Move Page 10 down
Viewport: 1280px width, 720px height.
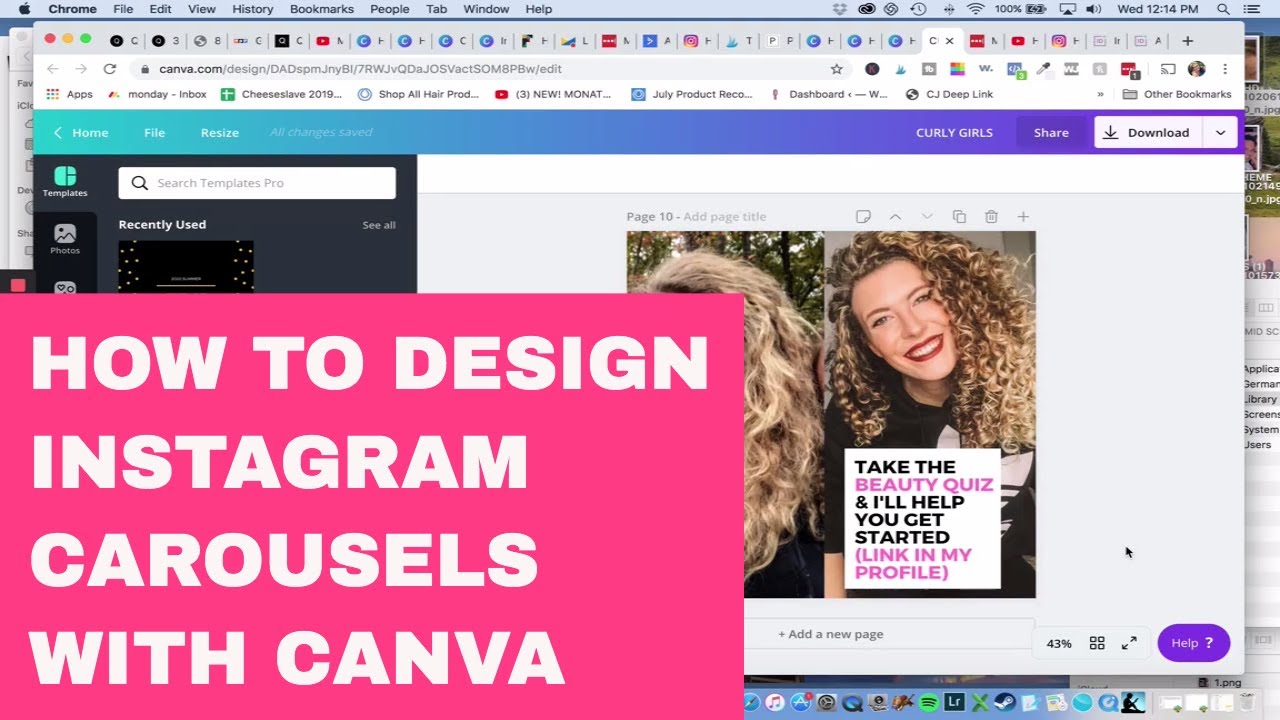coord(927,216)
